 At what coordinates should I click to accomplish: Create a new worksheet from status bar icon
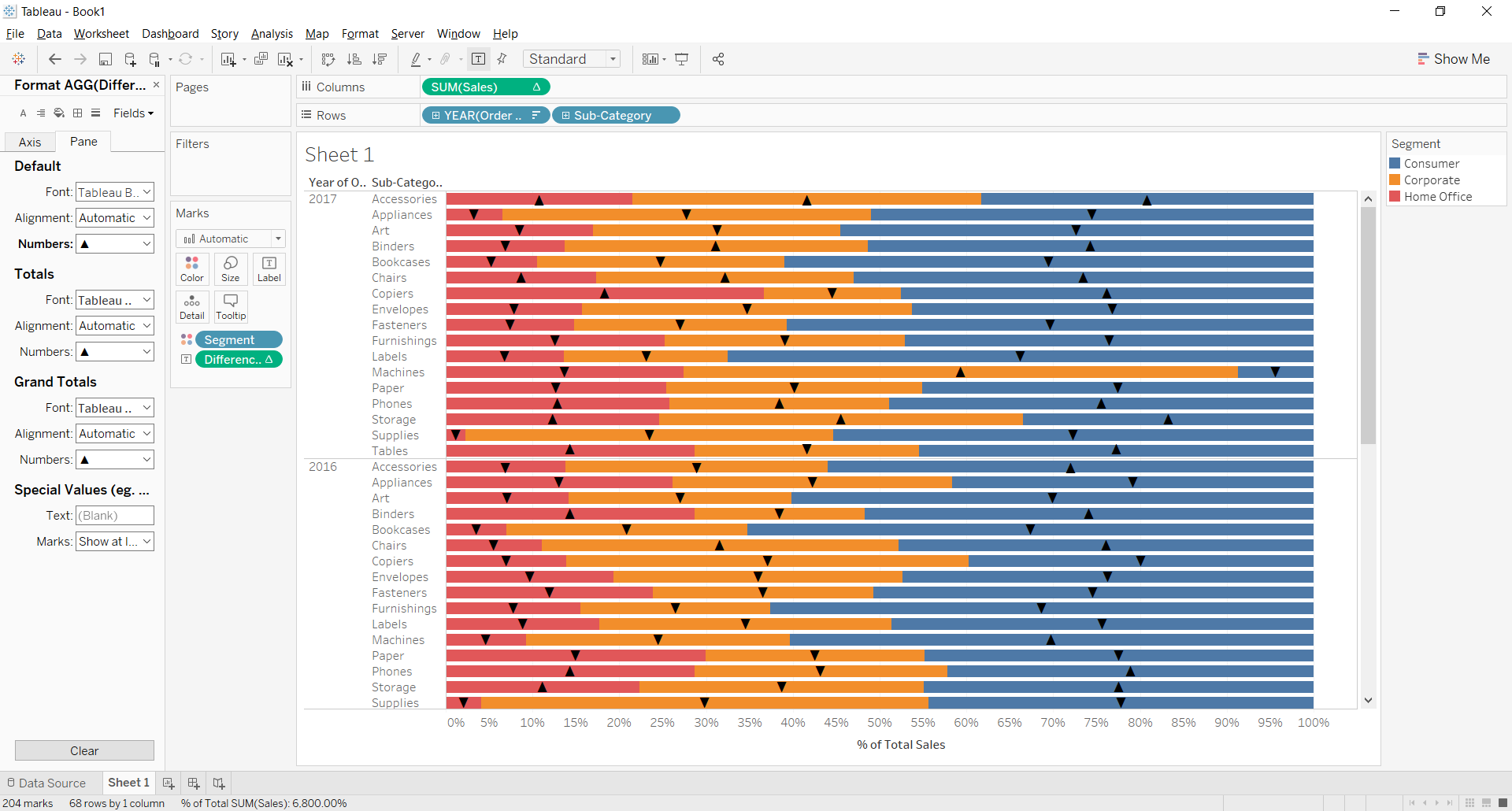coord(168,783)
